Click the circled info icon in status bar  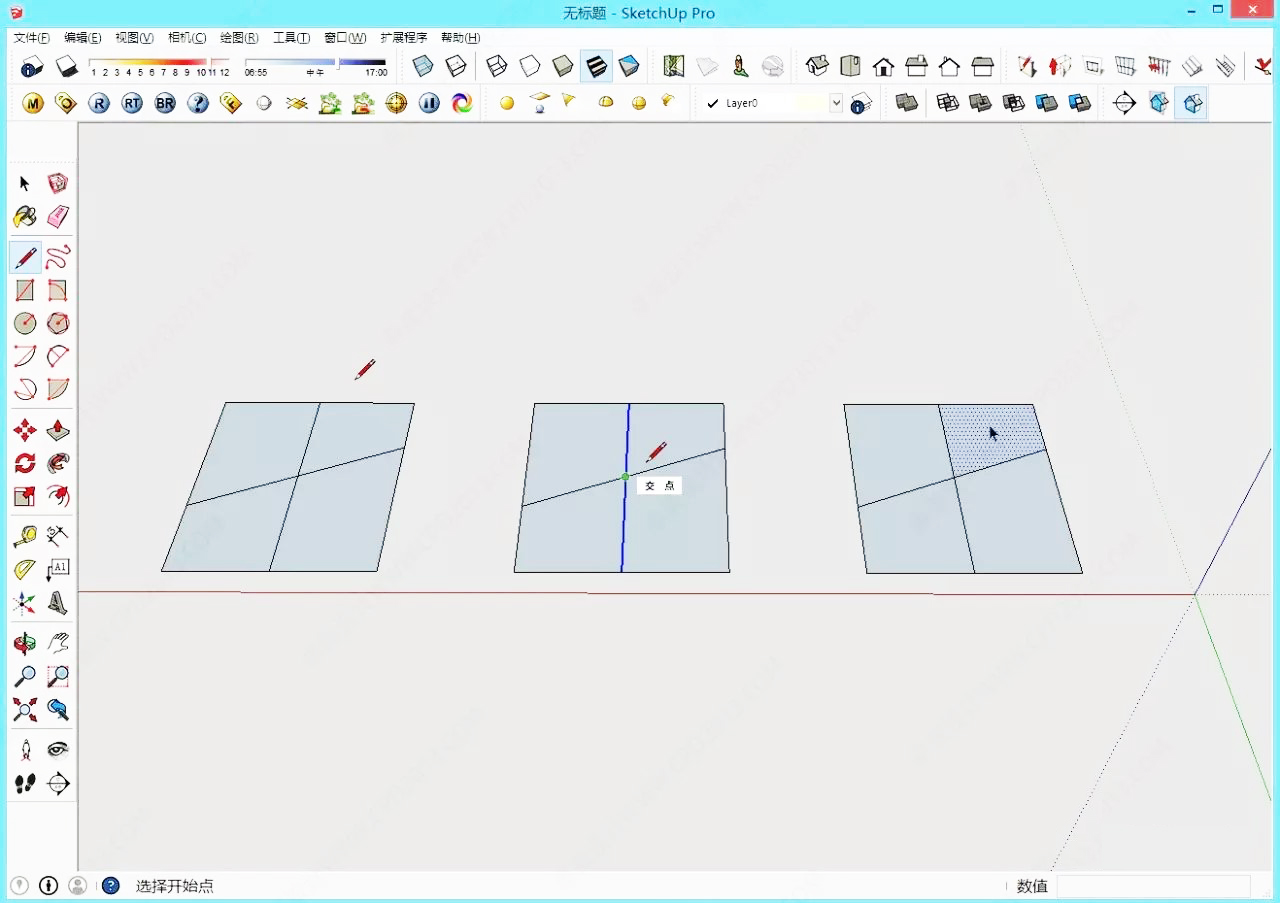(x=48, y=886)
